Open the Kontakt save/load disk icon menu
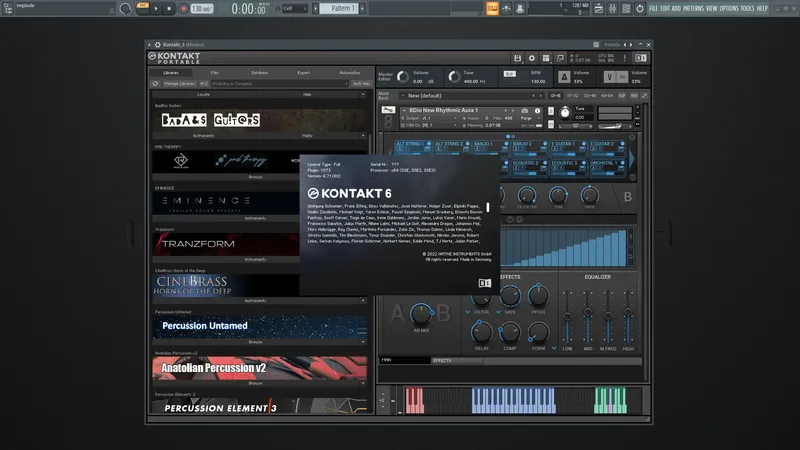800x450 pixels. [517, 58]
